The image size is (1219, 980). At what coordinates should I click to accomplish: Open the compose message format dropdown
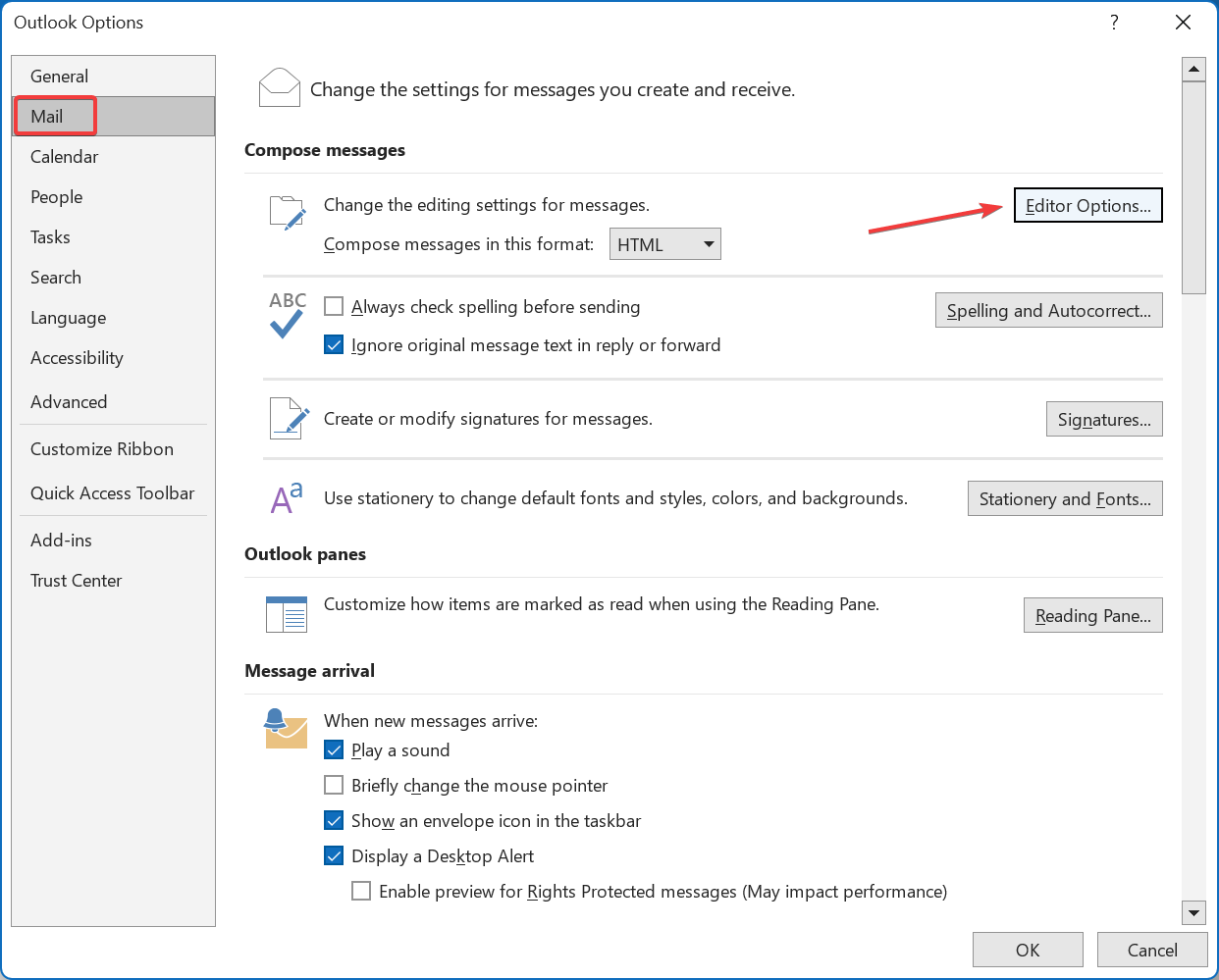664,244
